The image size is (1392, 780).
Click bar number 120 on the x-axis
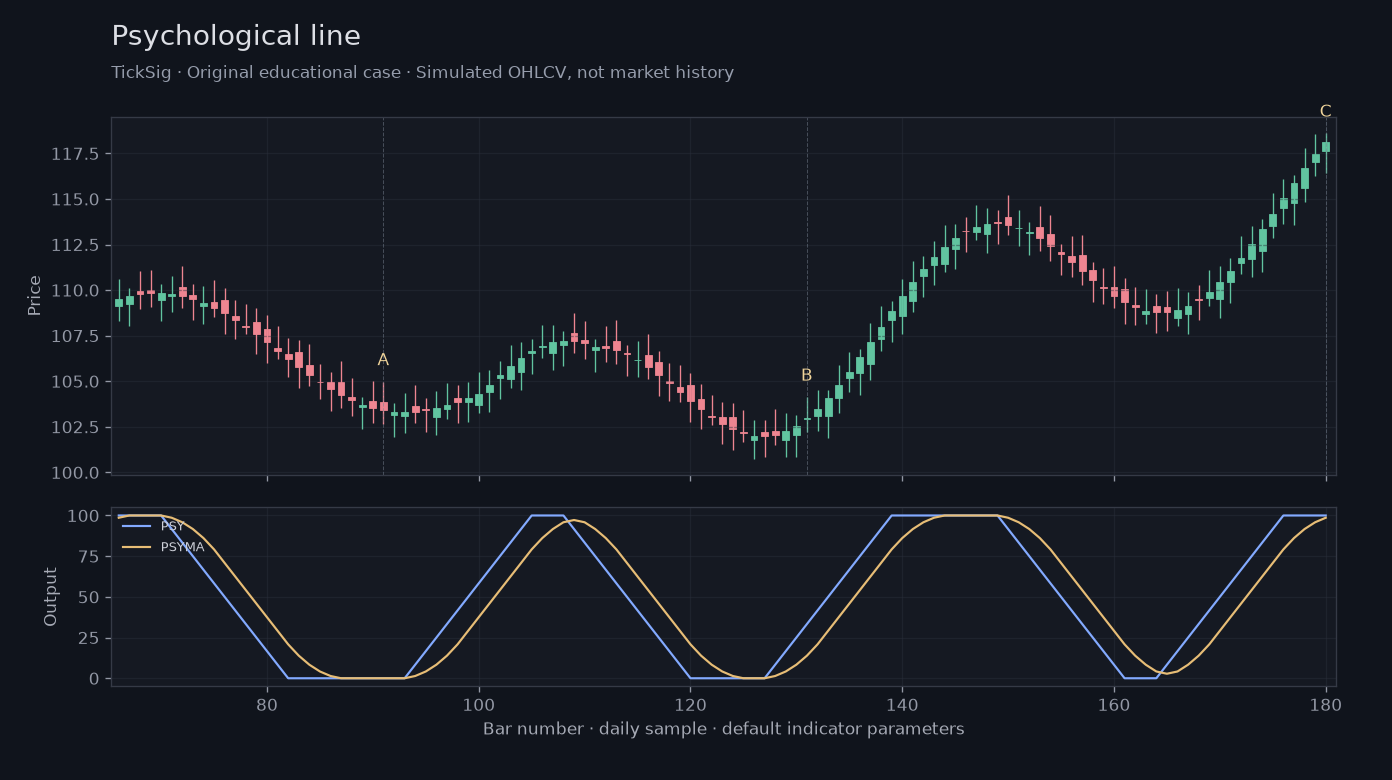690,703
